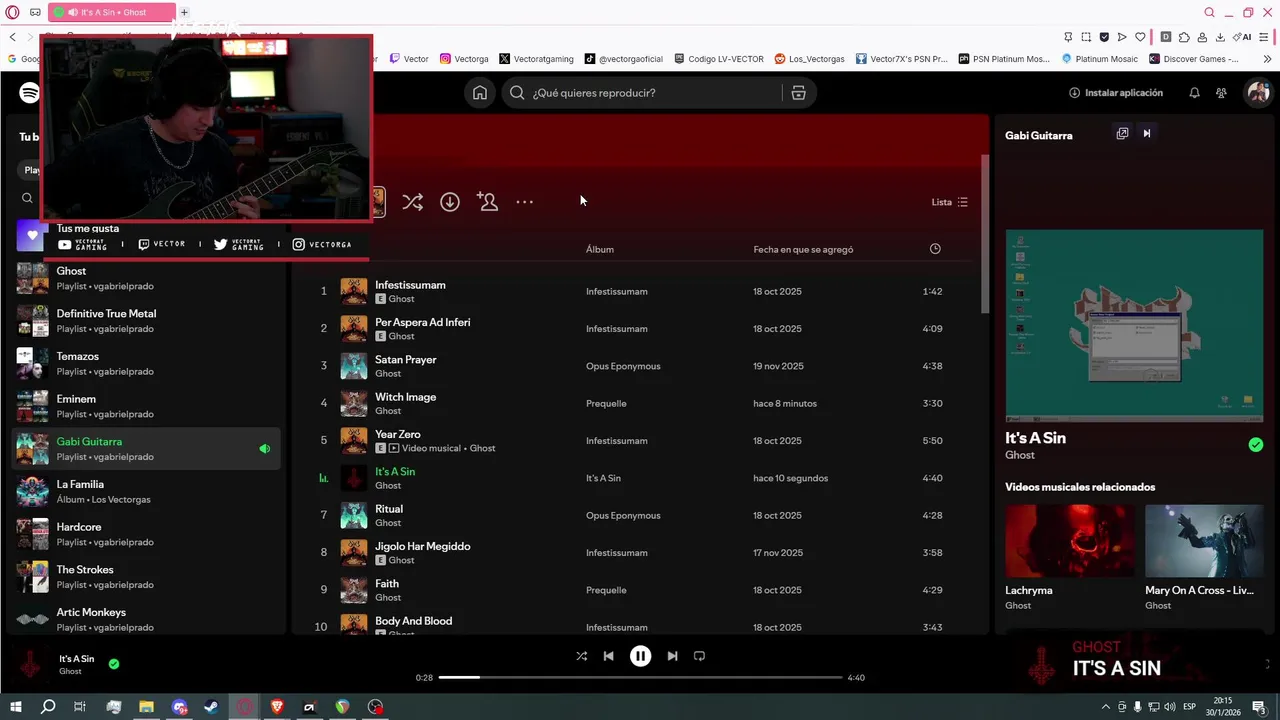Viewport: 1280px width, 720px height.
Task: Click Windows Start button
Action: 15,707
